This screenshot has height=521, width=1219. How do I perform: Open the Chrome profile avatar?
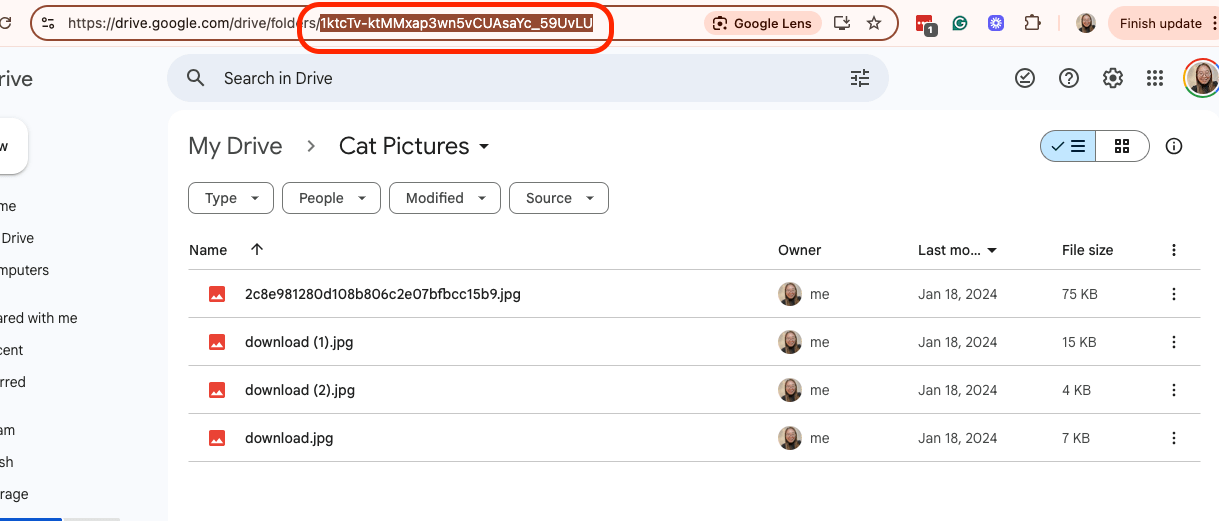(1086, 23)
